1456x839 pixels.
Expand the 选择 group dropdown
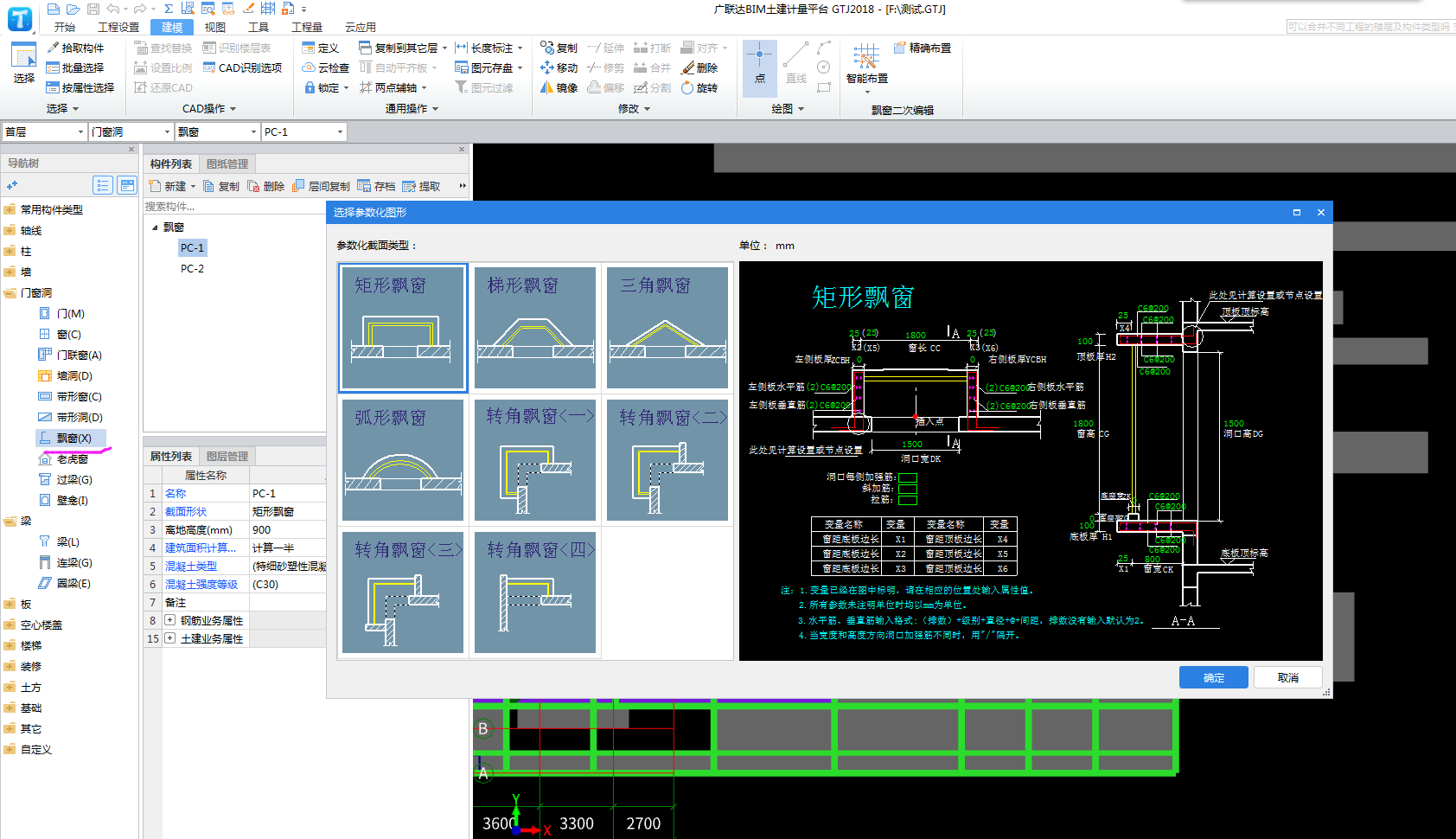62,108
